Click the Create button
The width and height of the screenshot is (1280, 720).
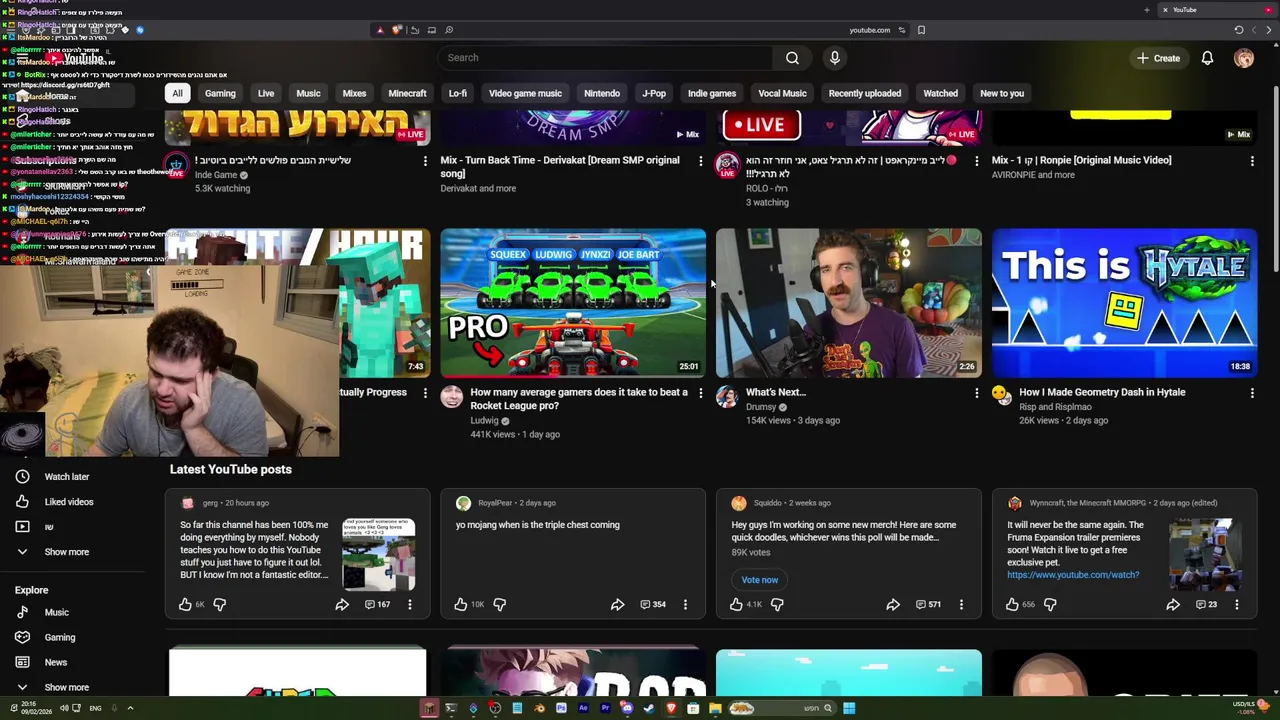(x=1158, y=58)
